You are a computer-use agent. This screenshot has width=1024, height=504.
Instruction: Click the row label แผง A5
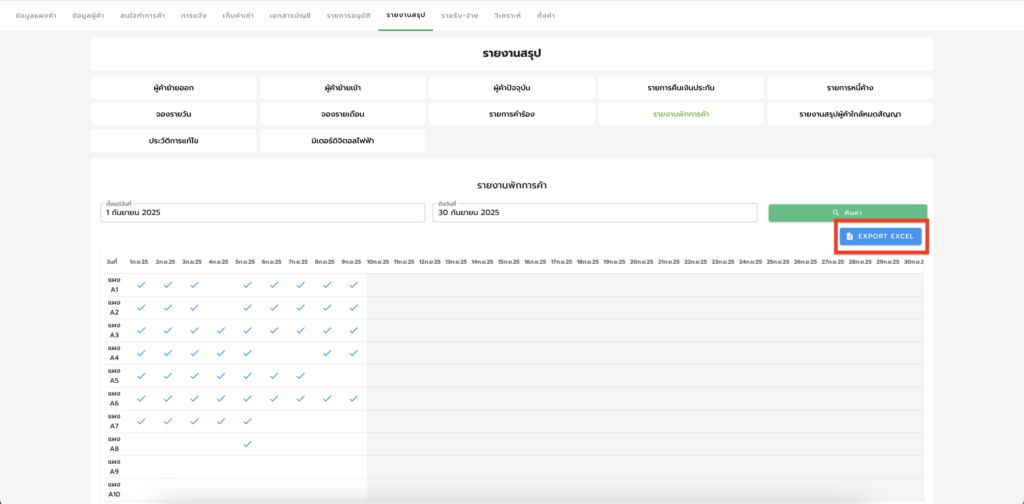pos(114,376)
